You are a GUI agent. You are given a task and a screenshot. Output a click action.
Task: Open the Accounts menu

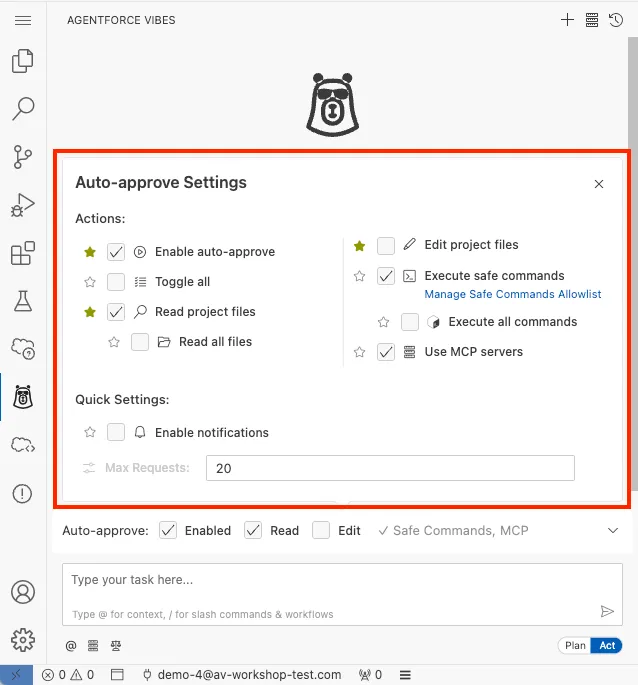(22, 591)
